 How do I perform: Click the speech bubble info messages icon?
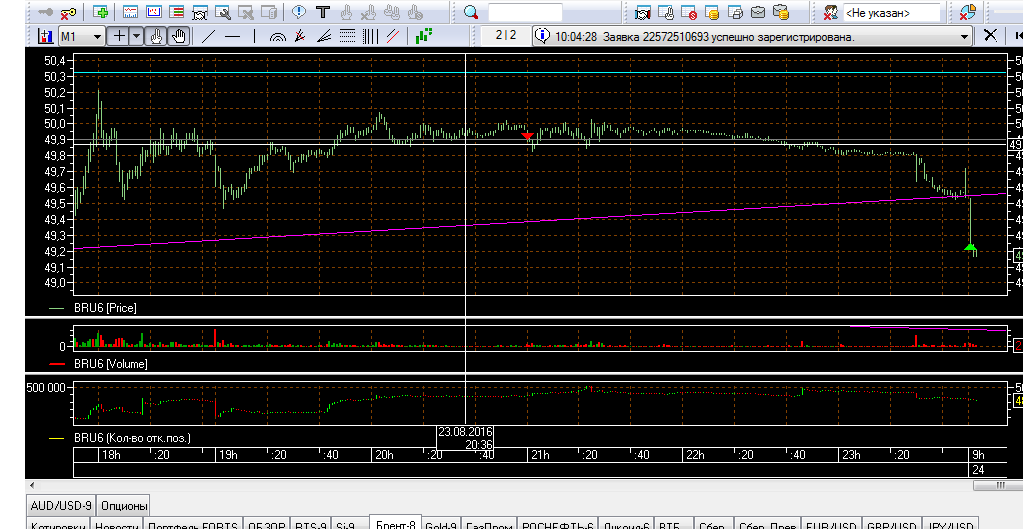[299, 12]
